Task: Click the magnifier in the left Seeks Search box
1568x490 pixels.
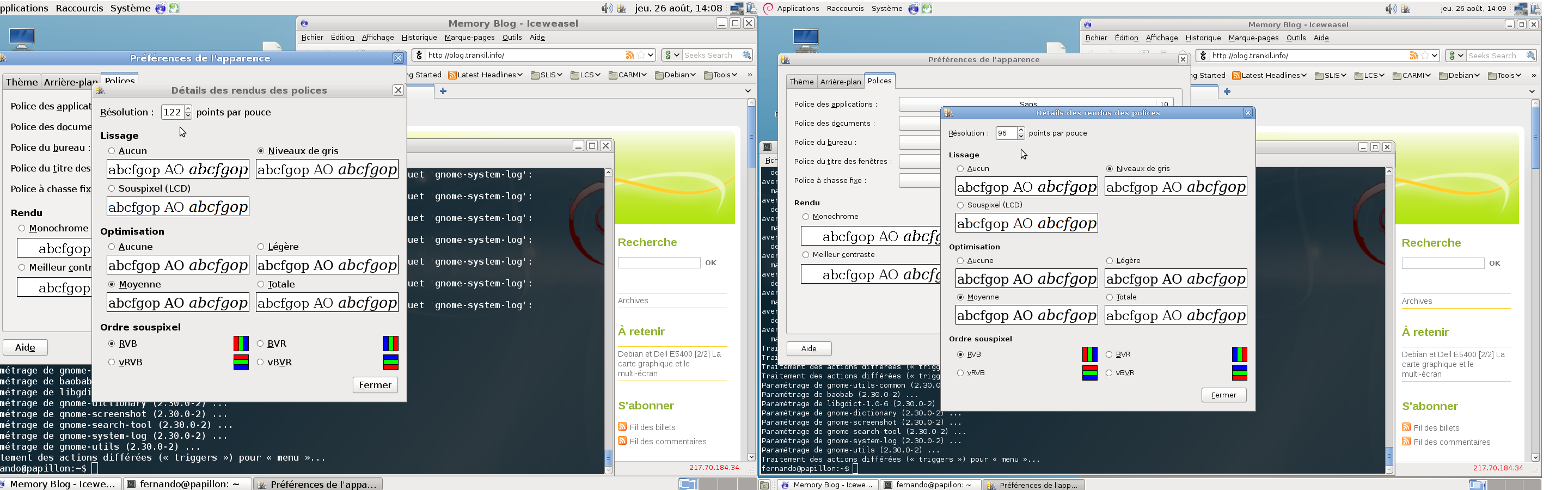Action: 747,55
